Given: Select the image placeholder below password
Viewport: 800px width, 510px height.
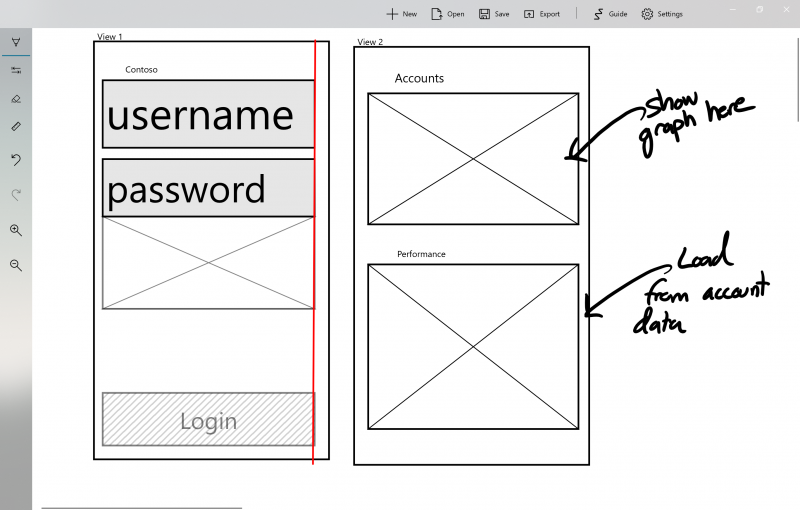Looking at the screenshot, I should [208, 263].
